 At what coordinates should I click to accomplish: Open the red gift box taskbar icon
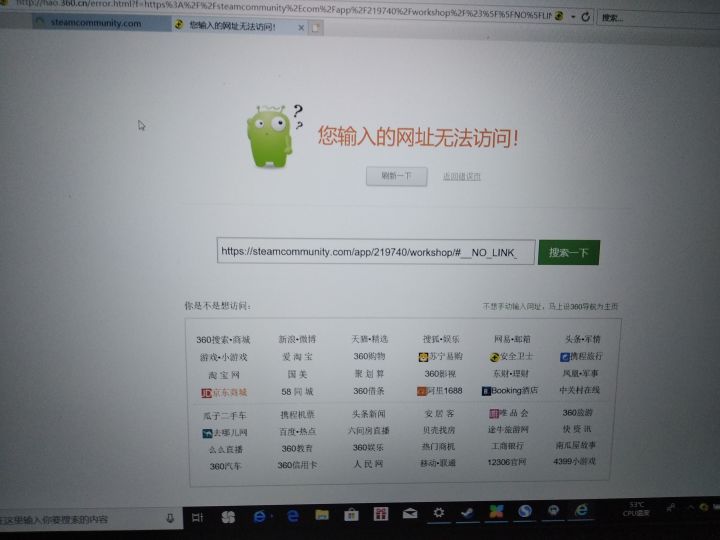(381, 514)
